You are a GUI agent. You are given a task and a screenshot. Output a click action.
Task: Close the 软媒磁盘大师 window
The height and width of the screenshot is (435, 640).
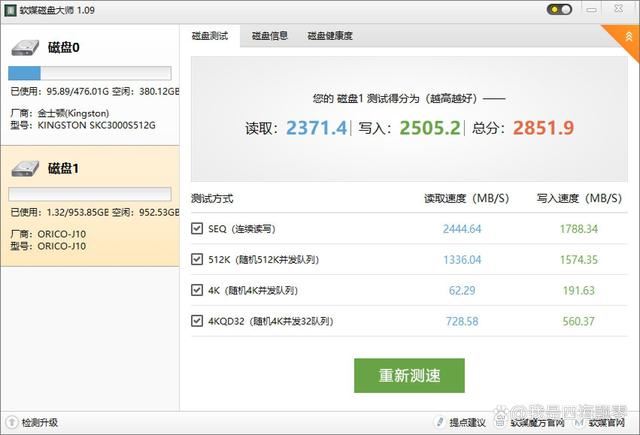click(619, 9)
